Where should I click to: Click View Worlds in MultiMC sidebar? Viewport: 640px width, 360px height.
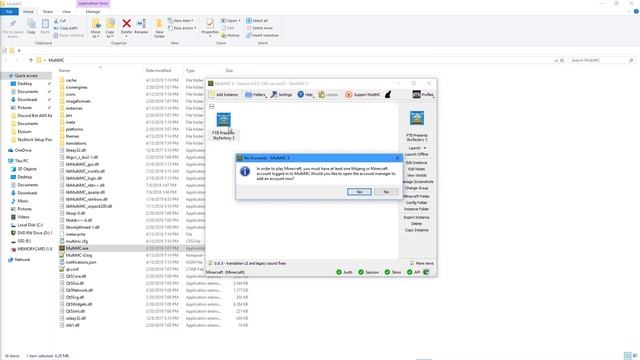click(416, 175)
